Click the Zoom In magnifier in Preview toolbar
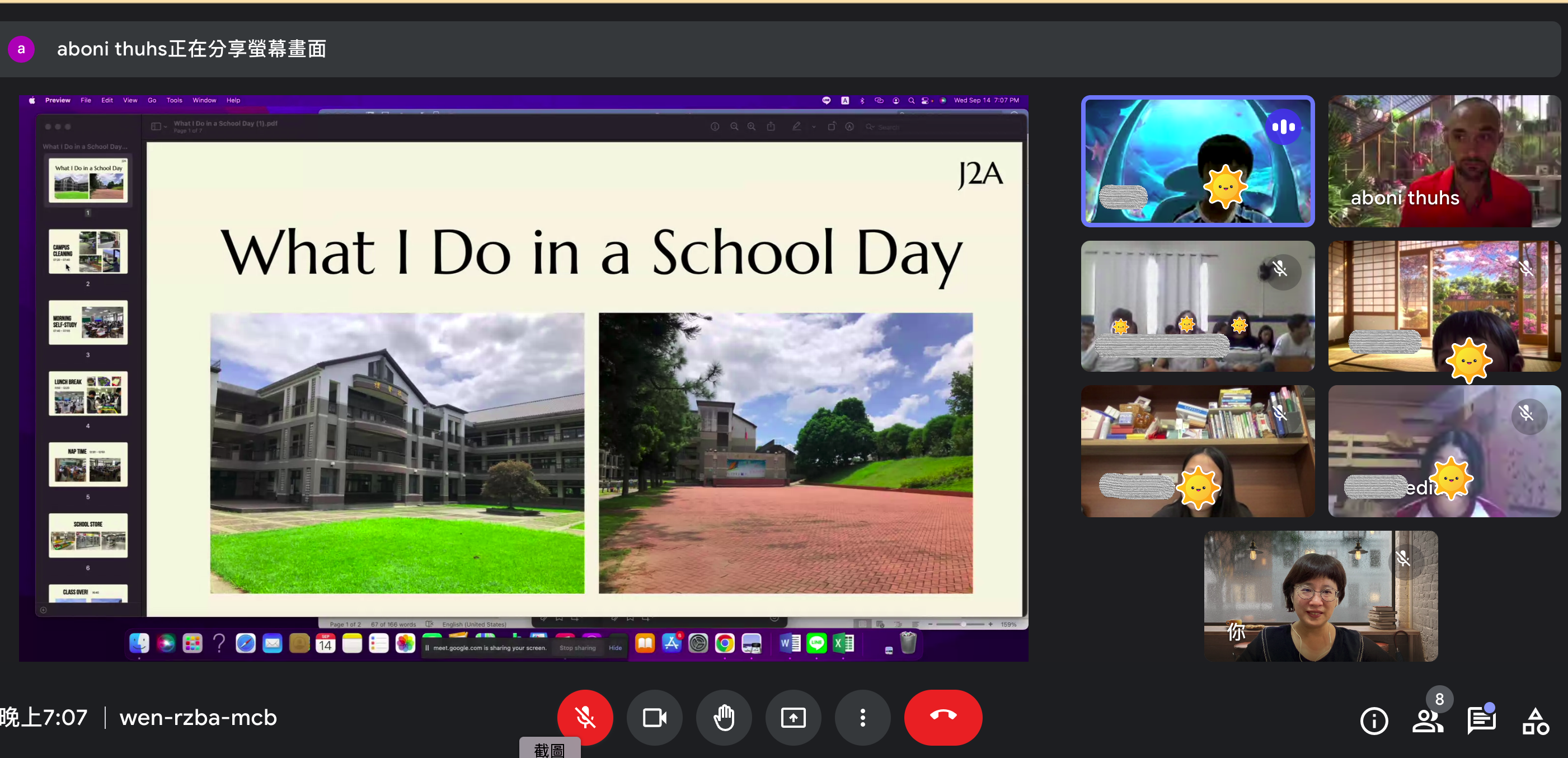The width and height of the screenshot is (1568, 758). (752, 126)
